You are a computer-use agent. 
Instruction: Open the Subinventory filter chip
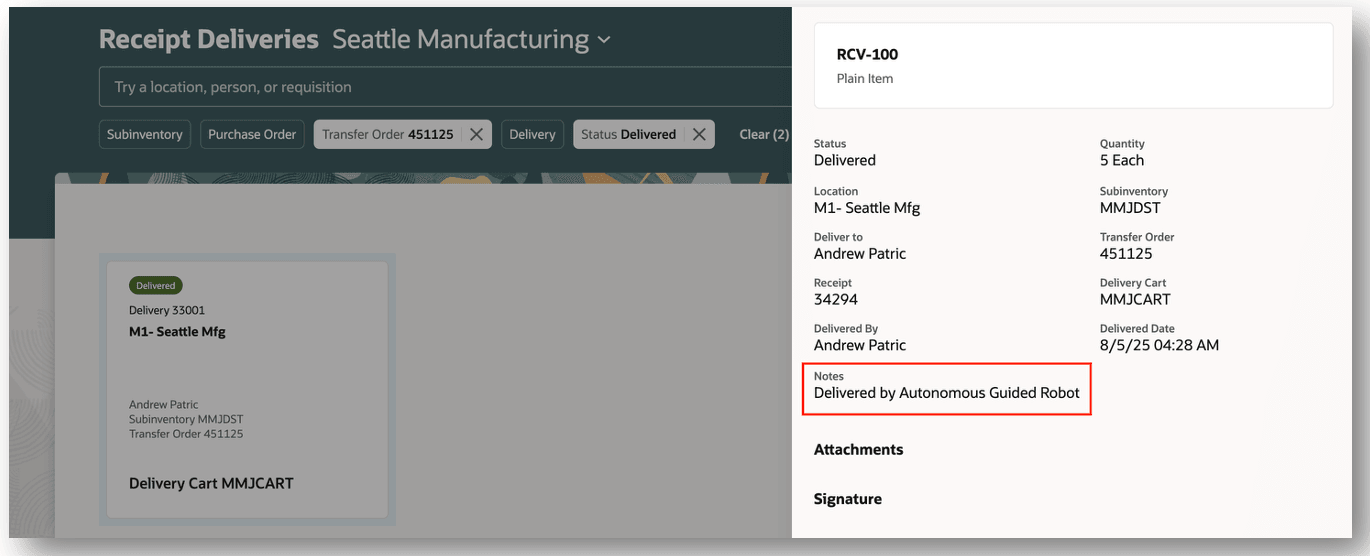[x=145, y=135]
